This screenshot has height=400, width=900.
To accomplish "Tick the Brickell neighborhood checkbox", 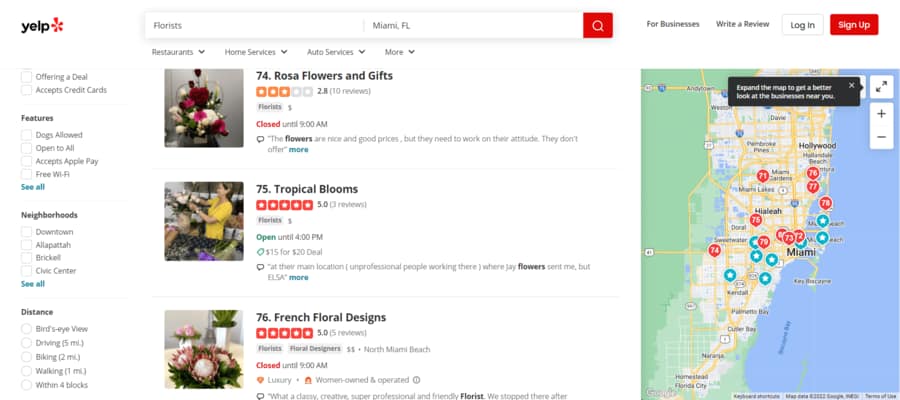I will (27, 257).
